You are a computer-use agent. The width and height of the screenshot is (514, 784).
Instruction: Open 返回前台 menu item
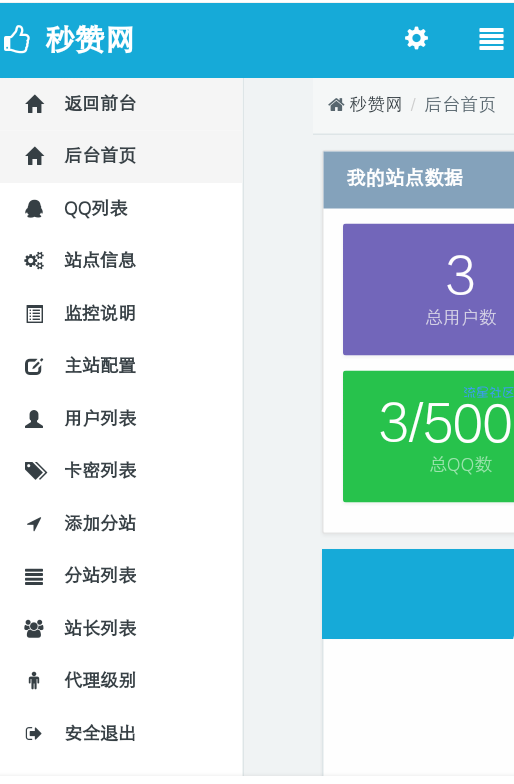[122, 104]
